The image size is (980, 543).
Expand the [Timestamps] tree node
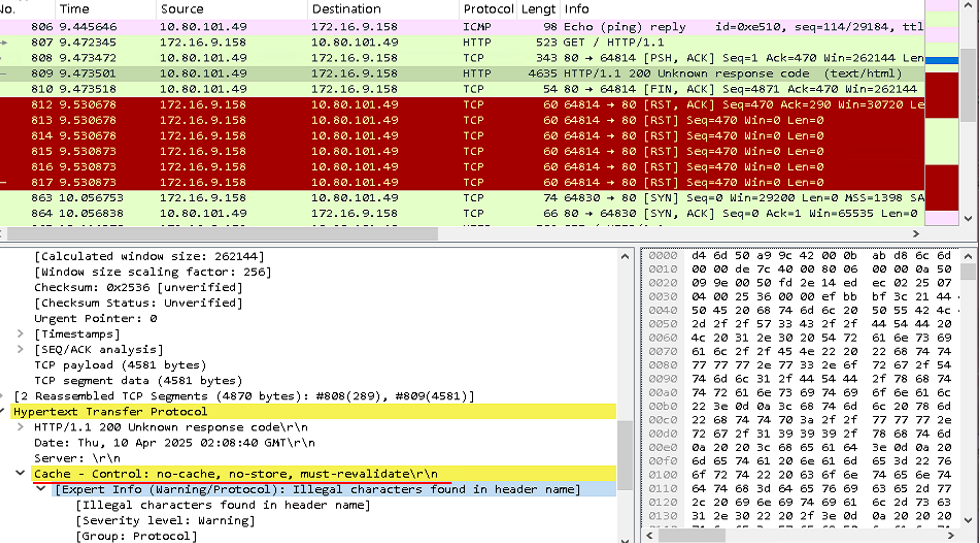[x=22, y=334]
